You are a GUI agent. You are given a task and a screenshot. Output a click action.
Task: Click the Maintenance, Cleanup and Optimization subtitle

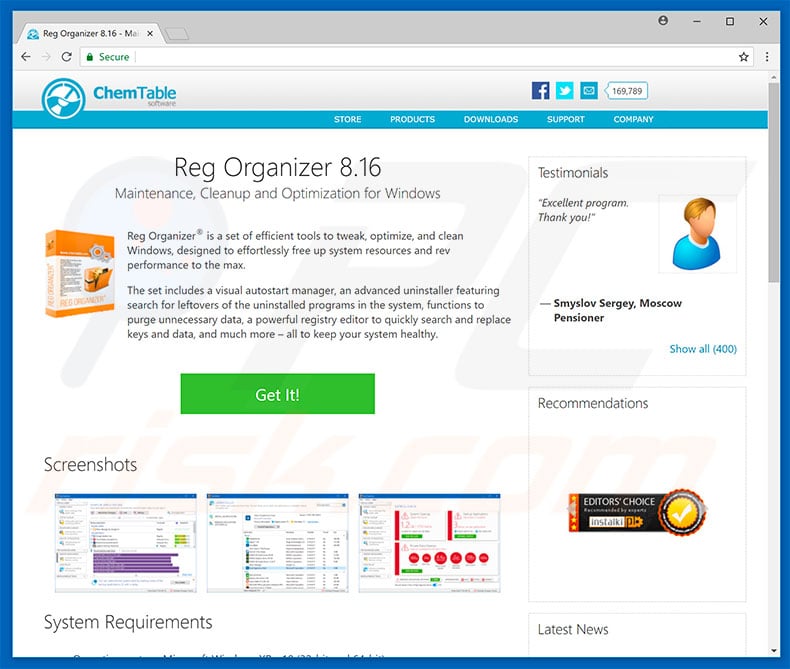pyautogui.click(x=278, y=193)
